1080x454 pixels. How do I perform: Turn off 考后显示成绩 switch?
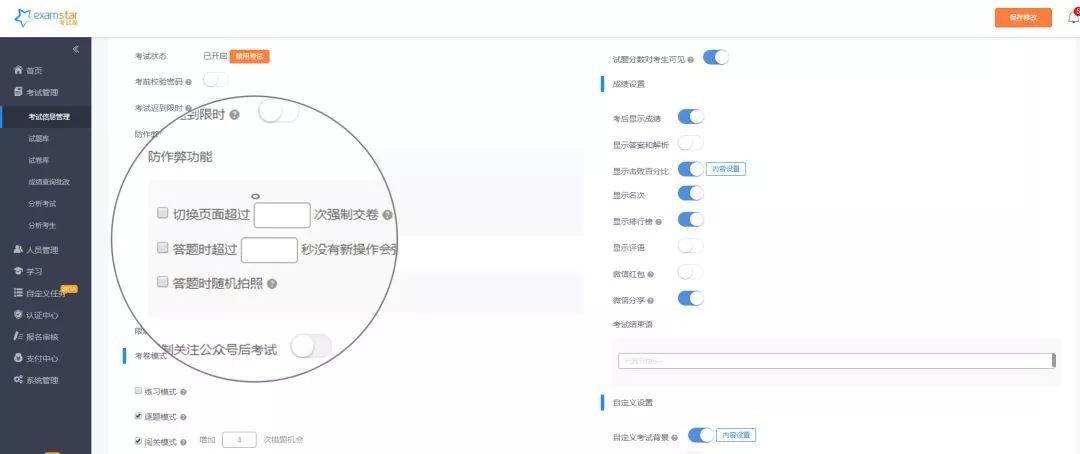pos(691,116)
